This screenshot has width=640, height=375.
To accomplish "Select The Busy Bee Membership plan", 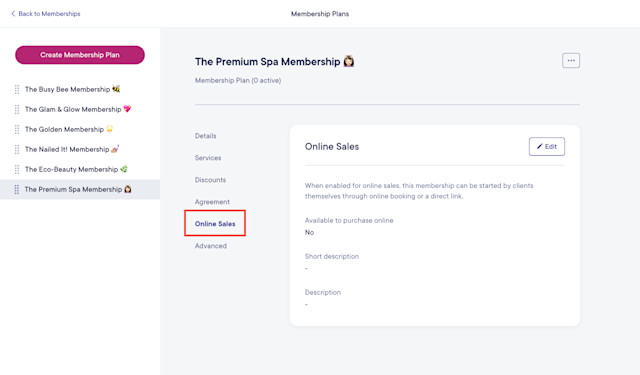I will [x=72, y=89].
